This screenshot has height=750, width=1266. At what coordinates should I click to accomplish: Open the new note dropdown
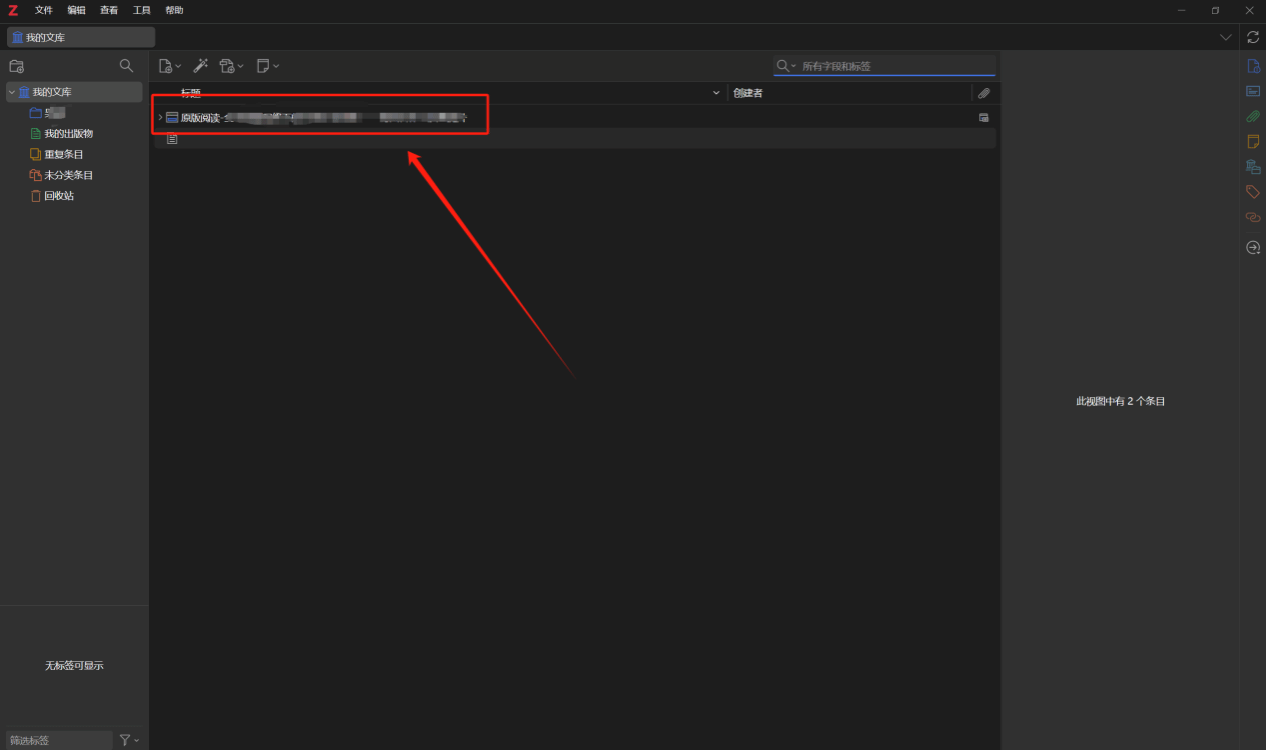click(268, 66)
